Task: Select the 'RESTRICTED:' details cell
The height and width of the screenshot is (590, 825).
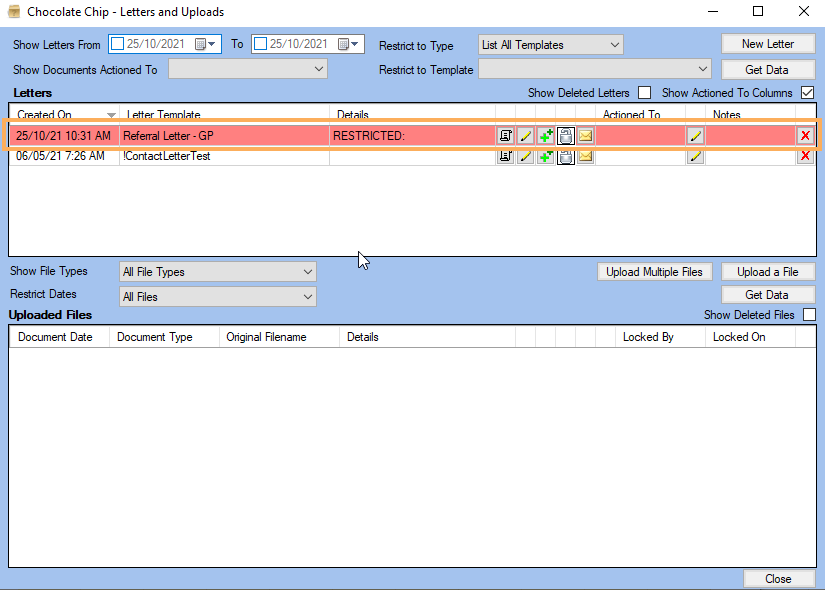Action: click(x=412, y=136)
